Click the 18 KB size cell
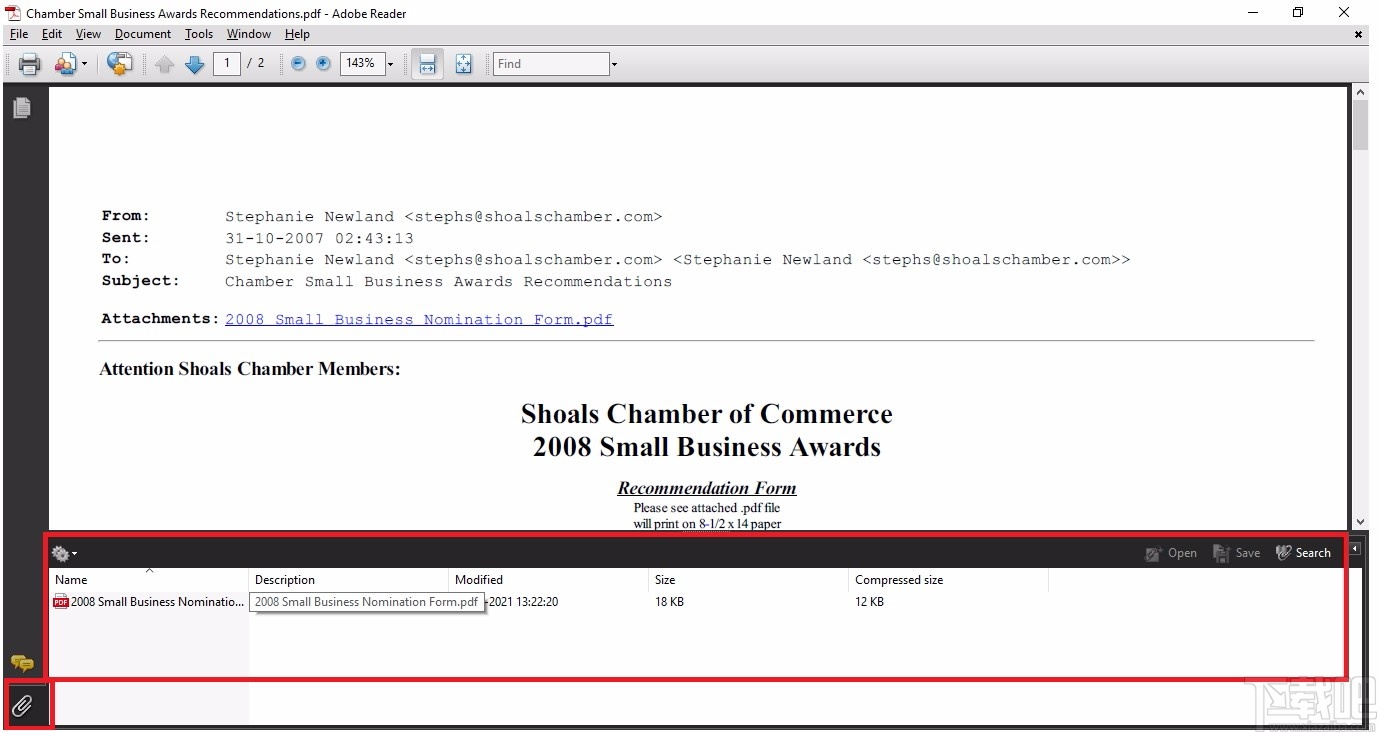Screen dimensions: 1379x732 (x=670, y=602)
